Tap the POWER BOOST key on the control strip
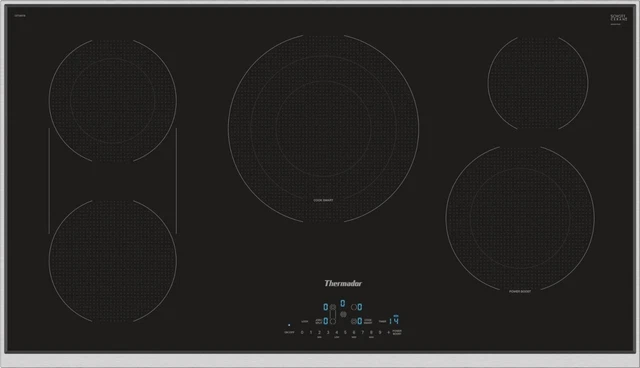This screenshot has height=368, width=640. pos(397,332)
